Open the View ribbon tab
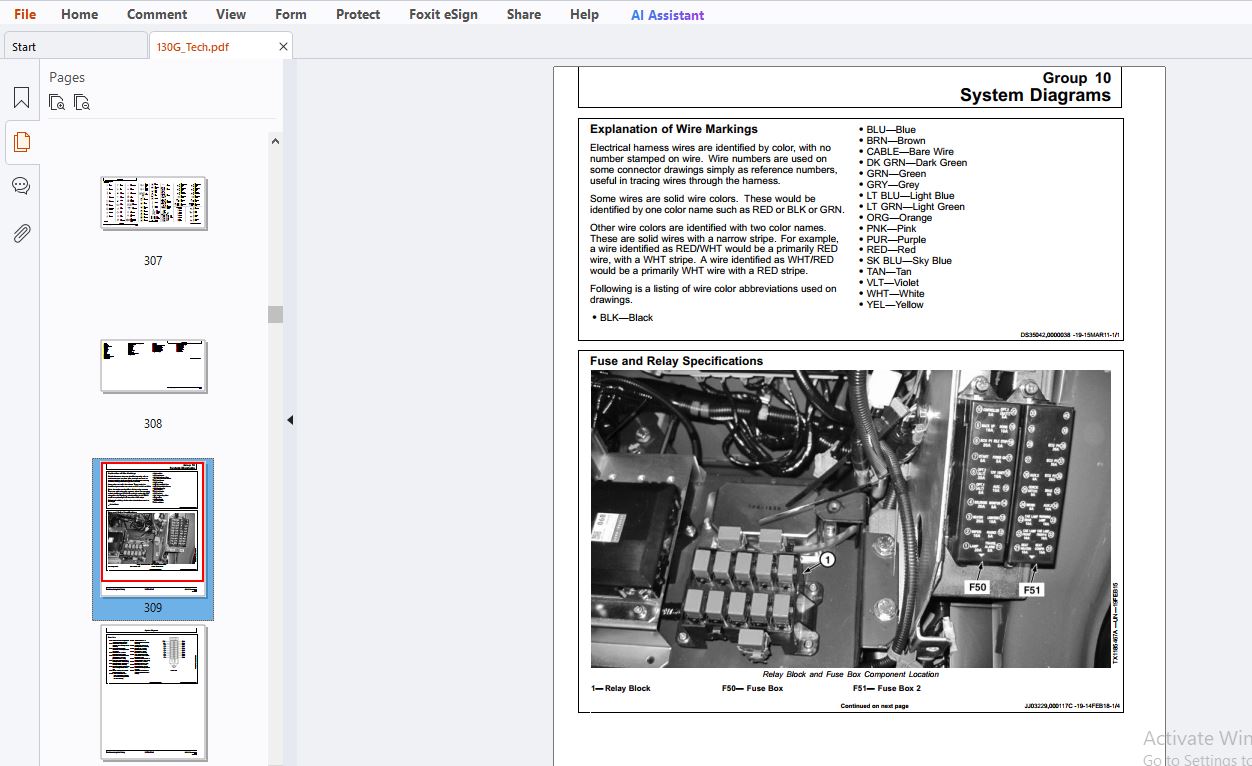The height and width of the screenshot is (766, 1252). 231,14
